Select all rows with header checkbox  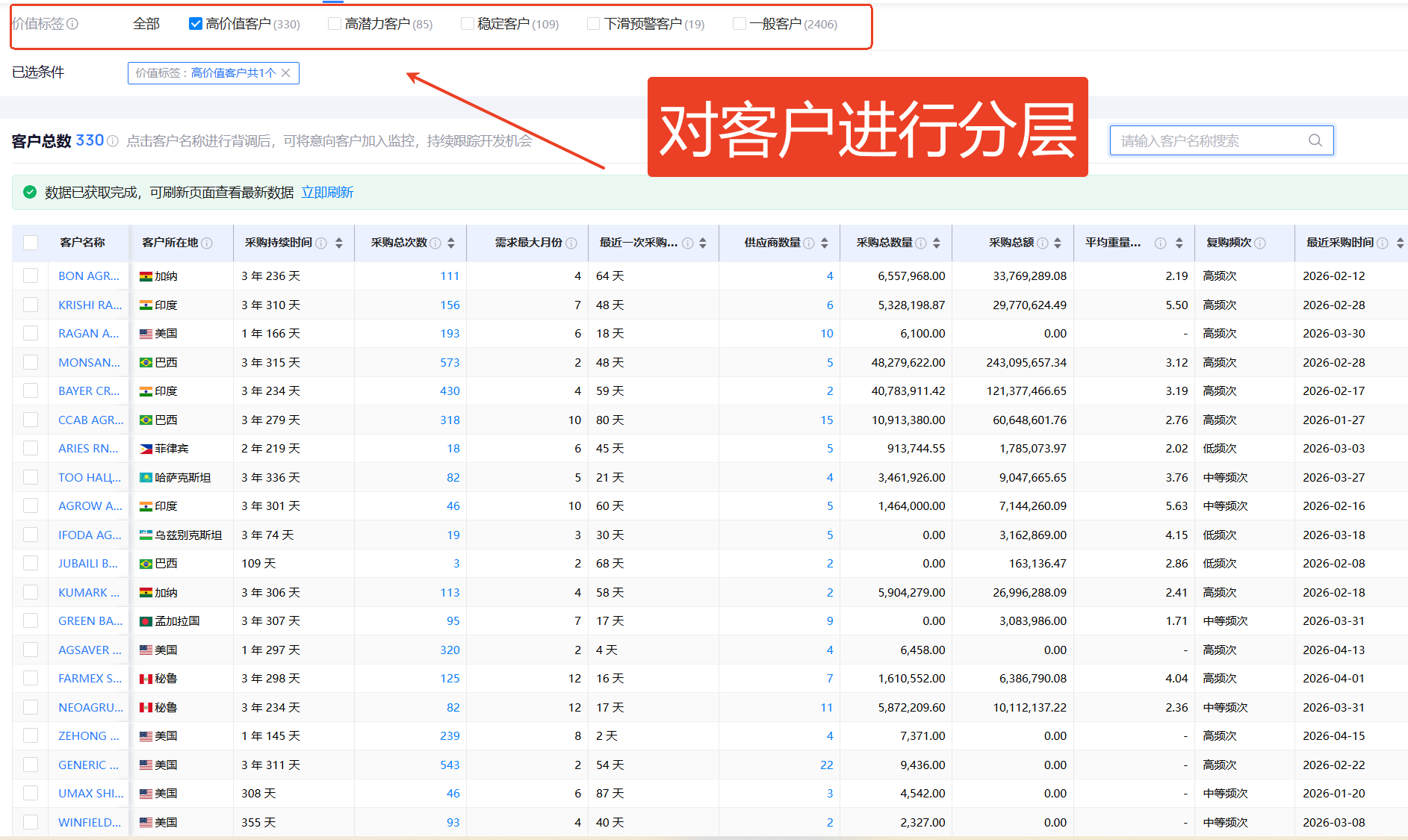pyautogui.click(x=31, y=243)
